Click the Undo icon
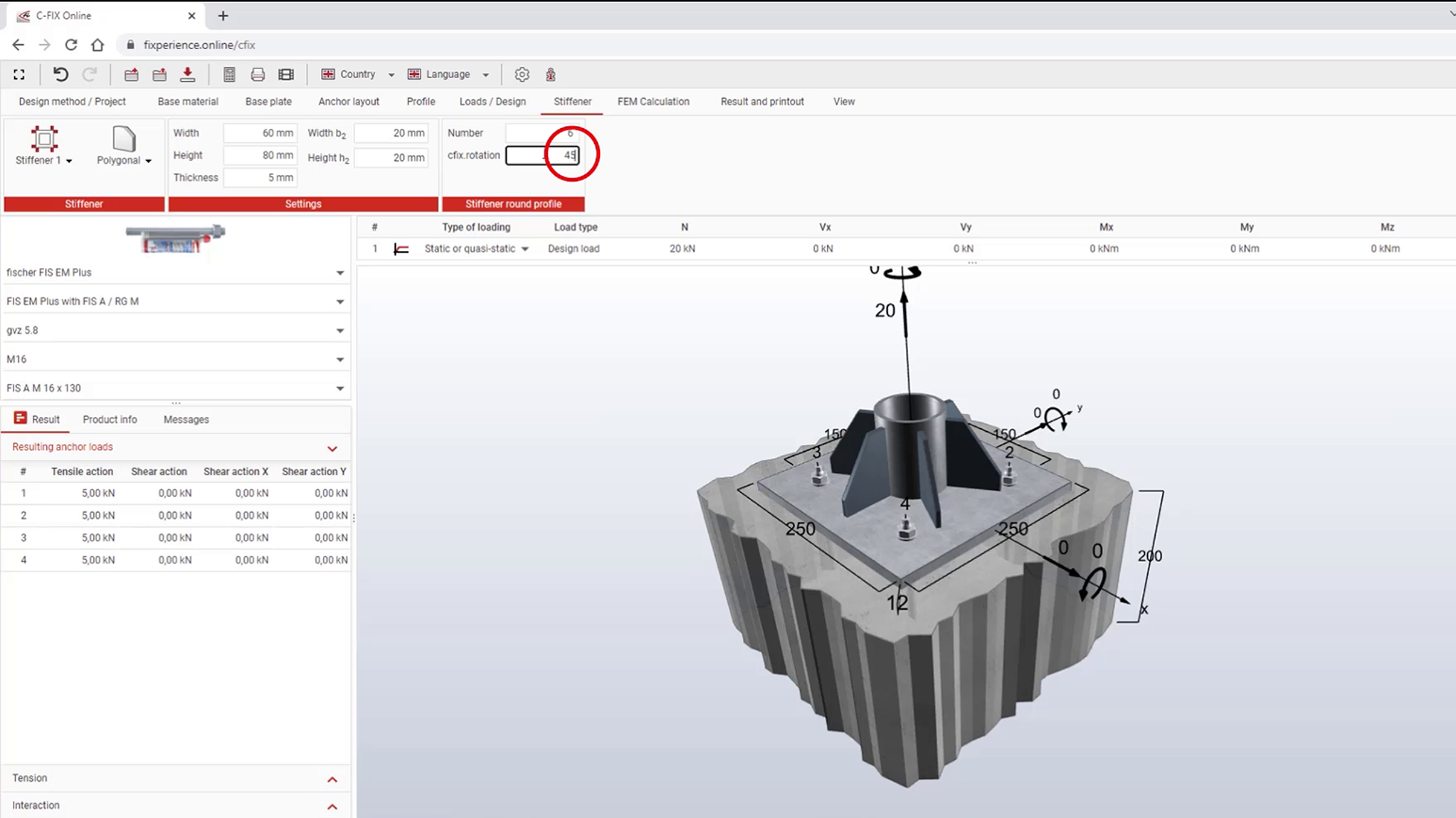The width and height of the screenshot is (1456, 818). point(60,74)
